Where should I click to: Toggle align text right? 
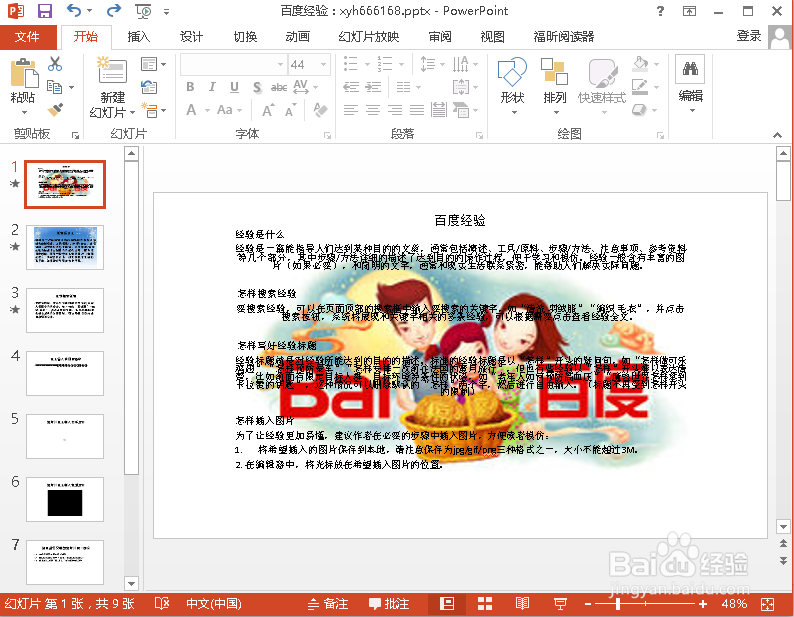[395, 110]
